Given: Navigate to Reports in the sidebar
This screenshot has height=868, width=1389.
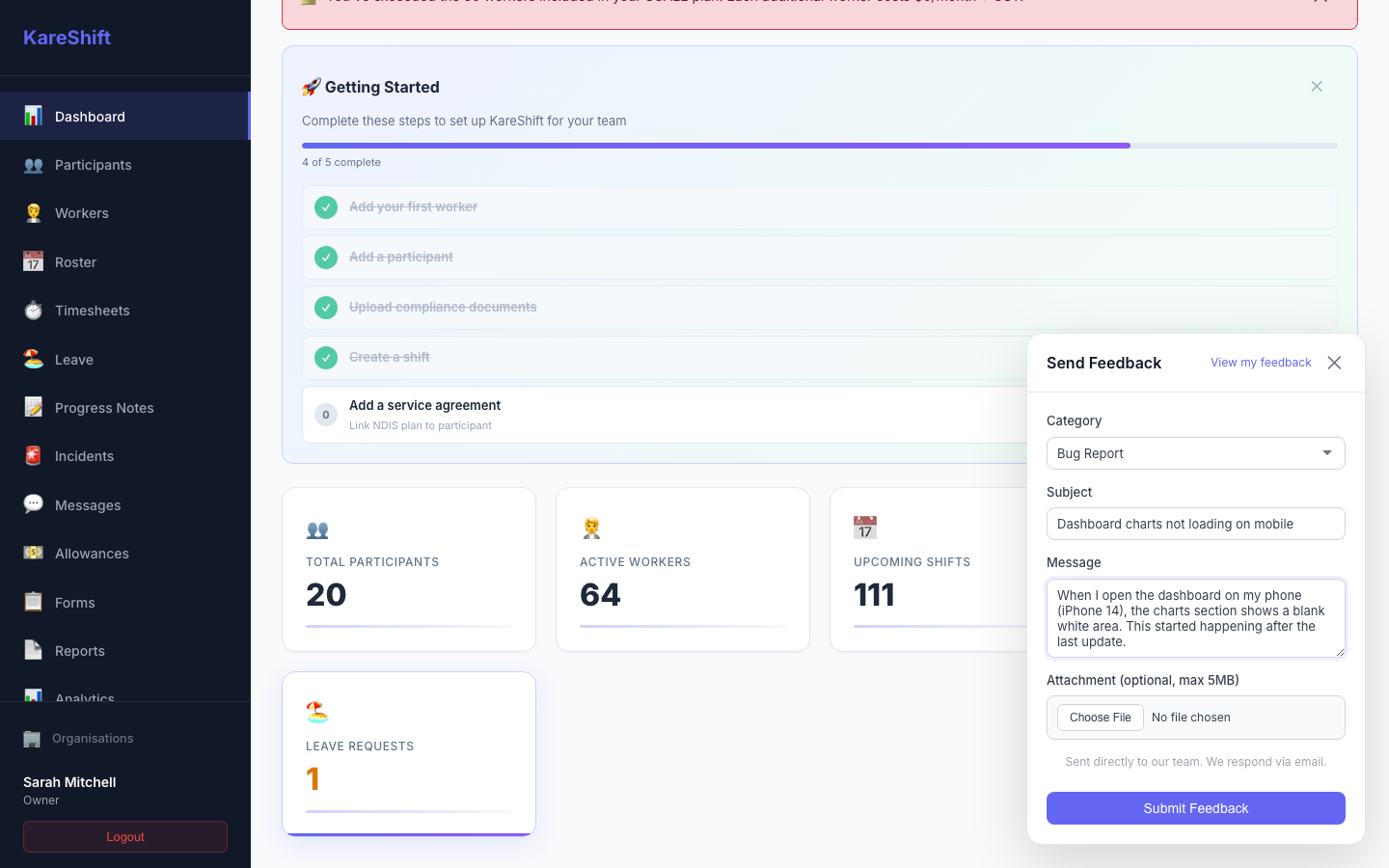Looking at the screenshot, I should [125, 650].
